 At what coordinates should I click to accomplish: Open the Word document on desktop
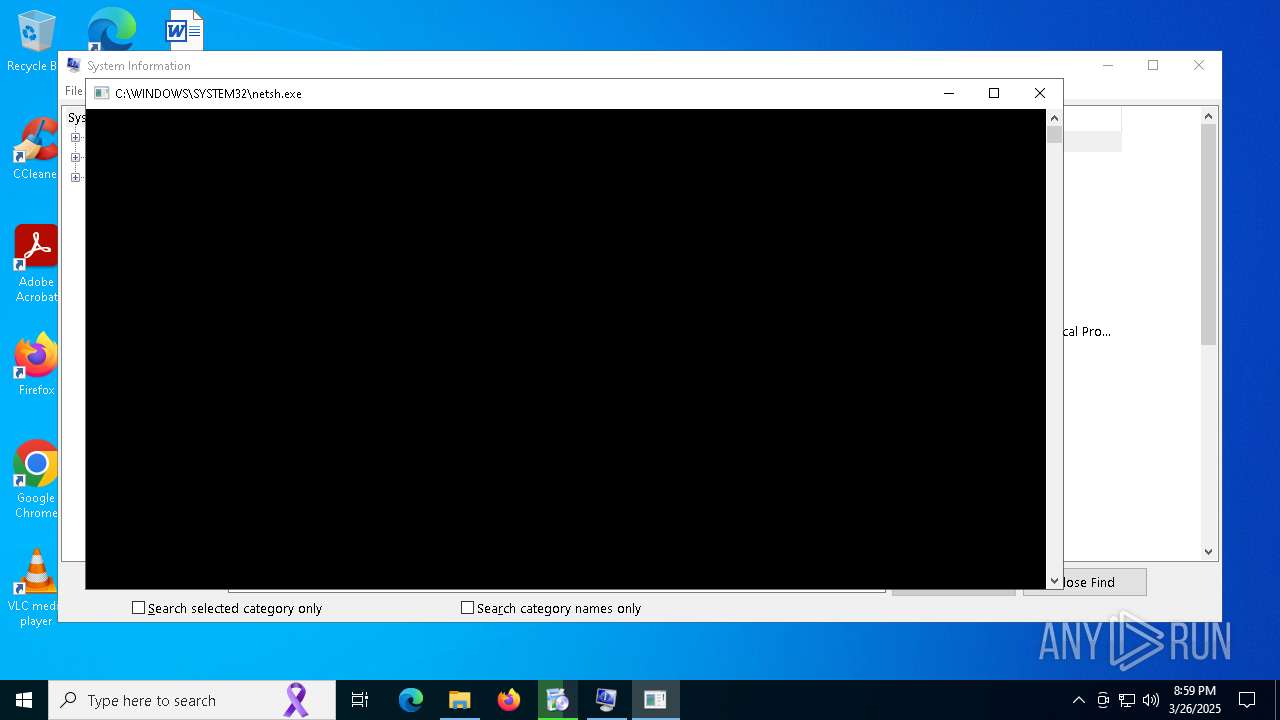pyautogui.click(x=184, y=29)
